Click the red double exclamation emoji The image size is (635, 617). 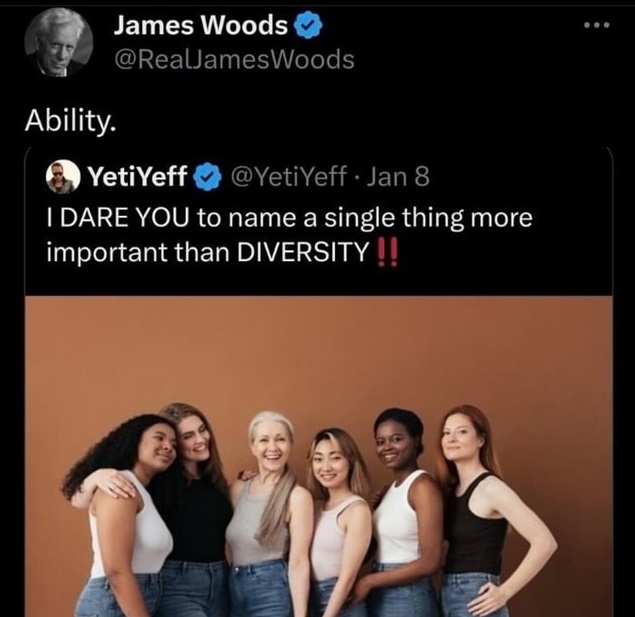coord(388,252)
